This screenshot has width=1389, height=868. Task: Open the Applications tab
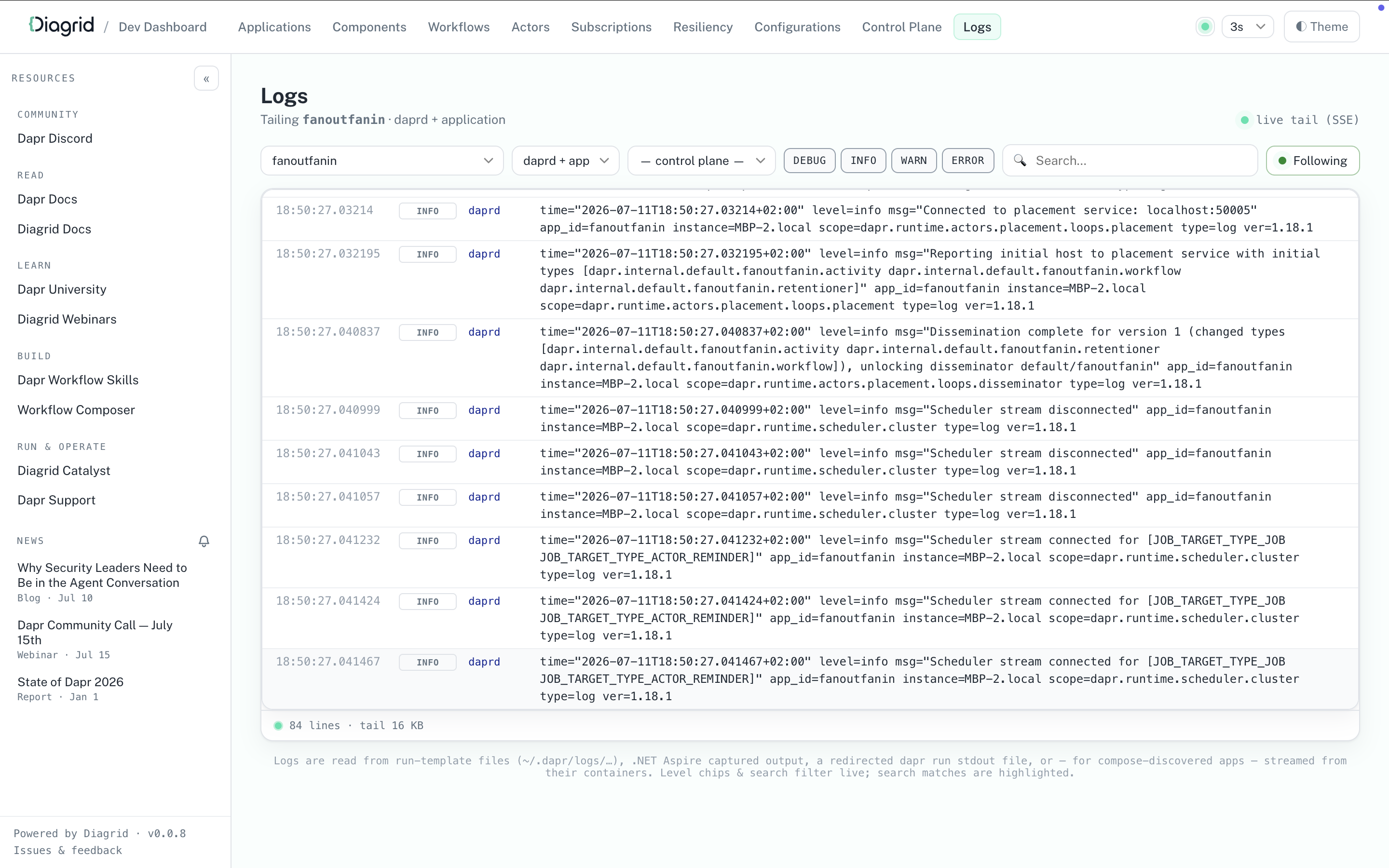coord(274,27)
